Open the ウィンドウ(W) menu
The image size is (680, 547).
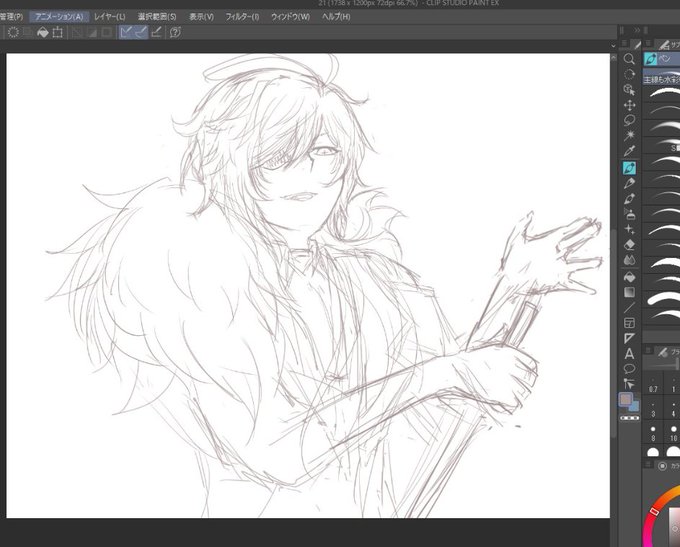coord(291,16)
